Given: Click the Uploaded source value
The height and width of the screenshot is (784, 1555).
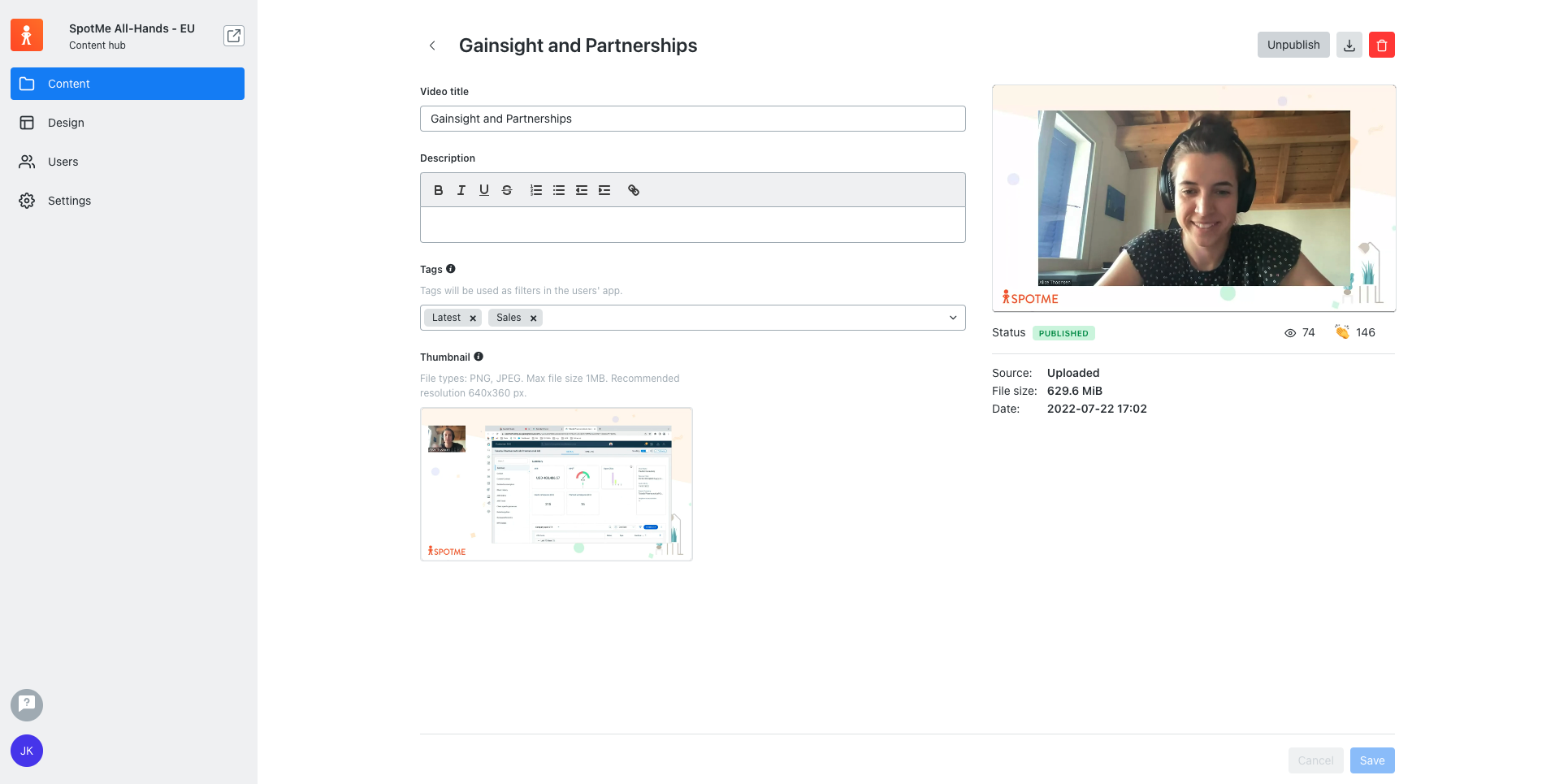Looking at the screenshot, I should [x=1073, y=373].
